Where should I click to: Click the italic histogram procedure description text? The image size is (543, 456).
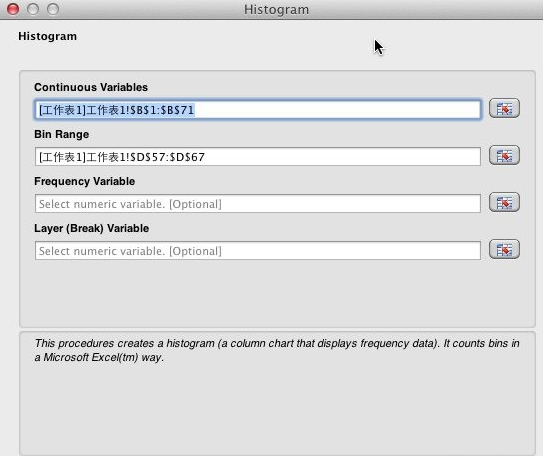277,350
